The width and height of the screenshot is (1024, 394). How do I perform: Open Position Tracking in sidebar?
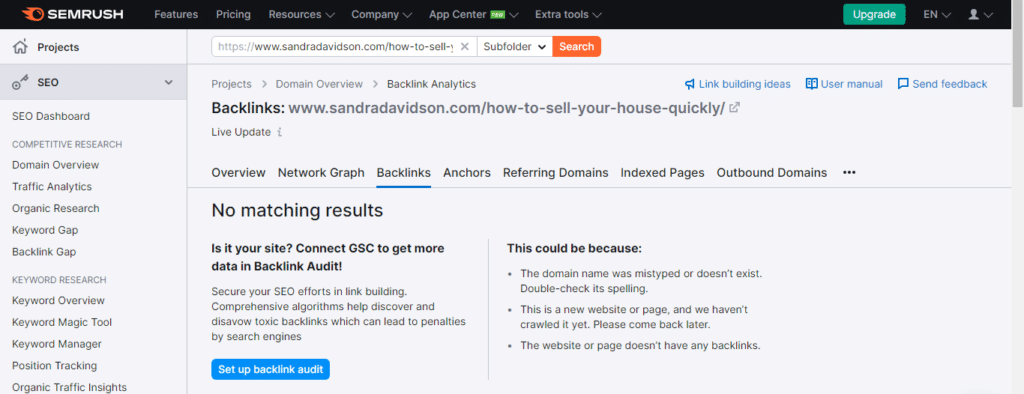[54, 365]
